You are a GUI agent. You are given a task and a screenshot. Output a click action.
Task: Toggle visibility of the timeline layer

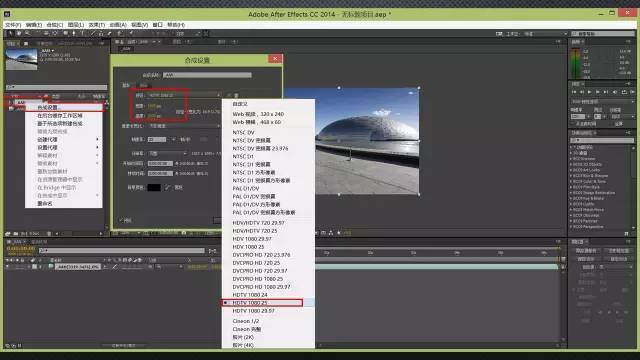pos(8,267)
